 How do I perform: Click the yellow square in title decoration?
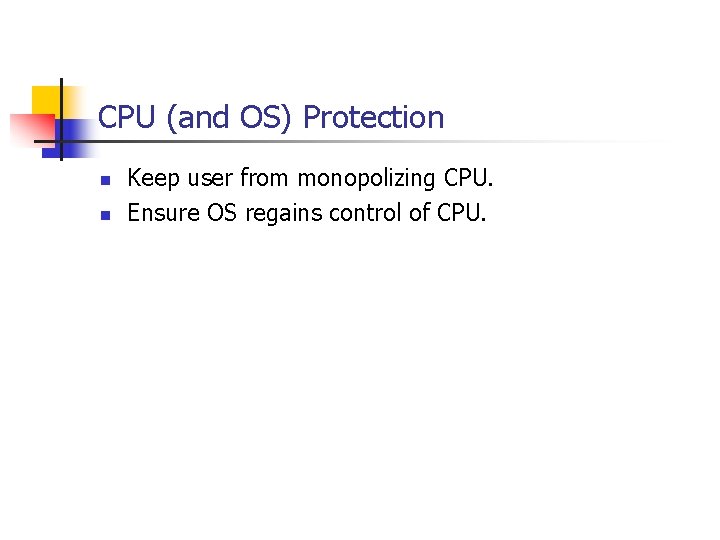click(x=45, y=100)
